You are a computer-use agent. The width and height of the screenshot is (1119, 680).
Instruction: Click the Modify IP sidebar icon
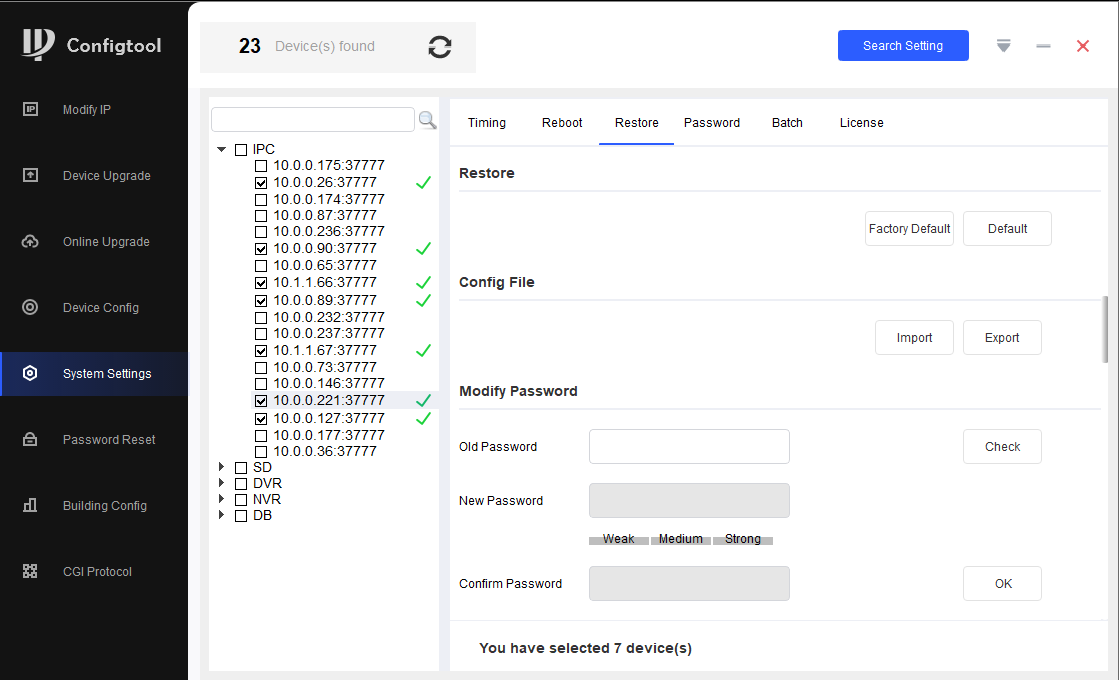pyautogui.click(x=30, y=109)
